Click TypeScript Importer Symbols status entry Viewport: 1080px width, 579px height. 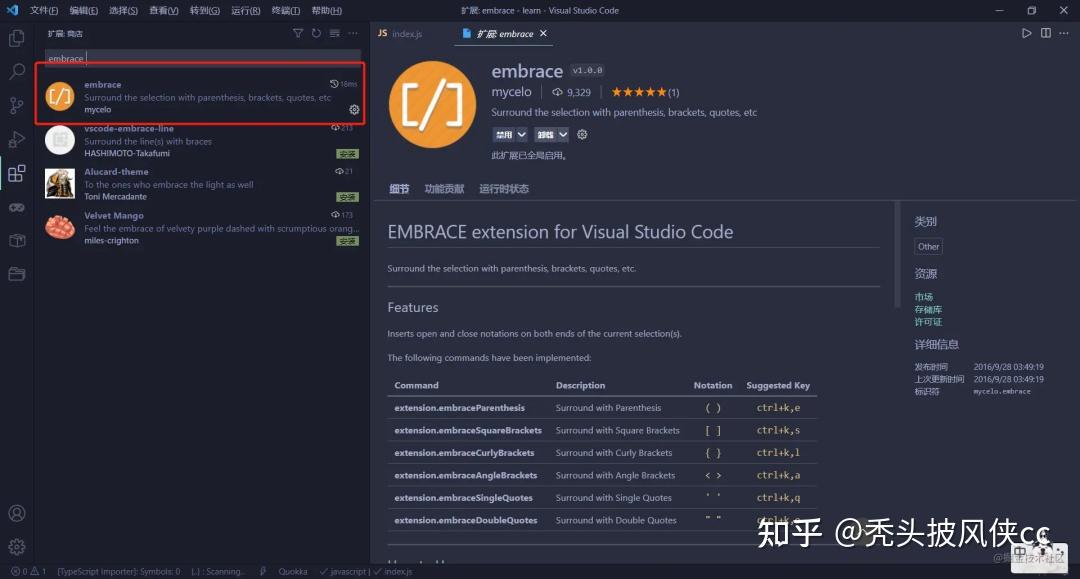pos(118,571)
